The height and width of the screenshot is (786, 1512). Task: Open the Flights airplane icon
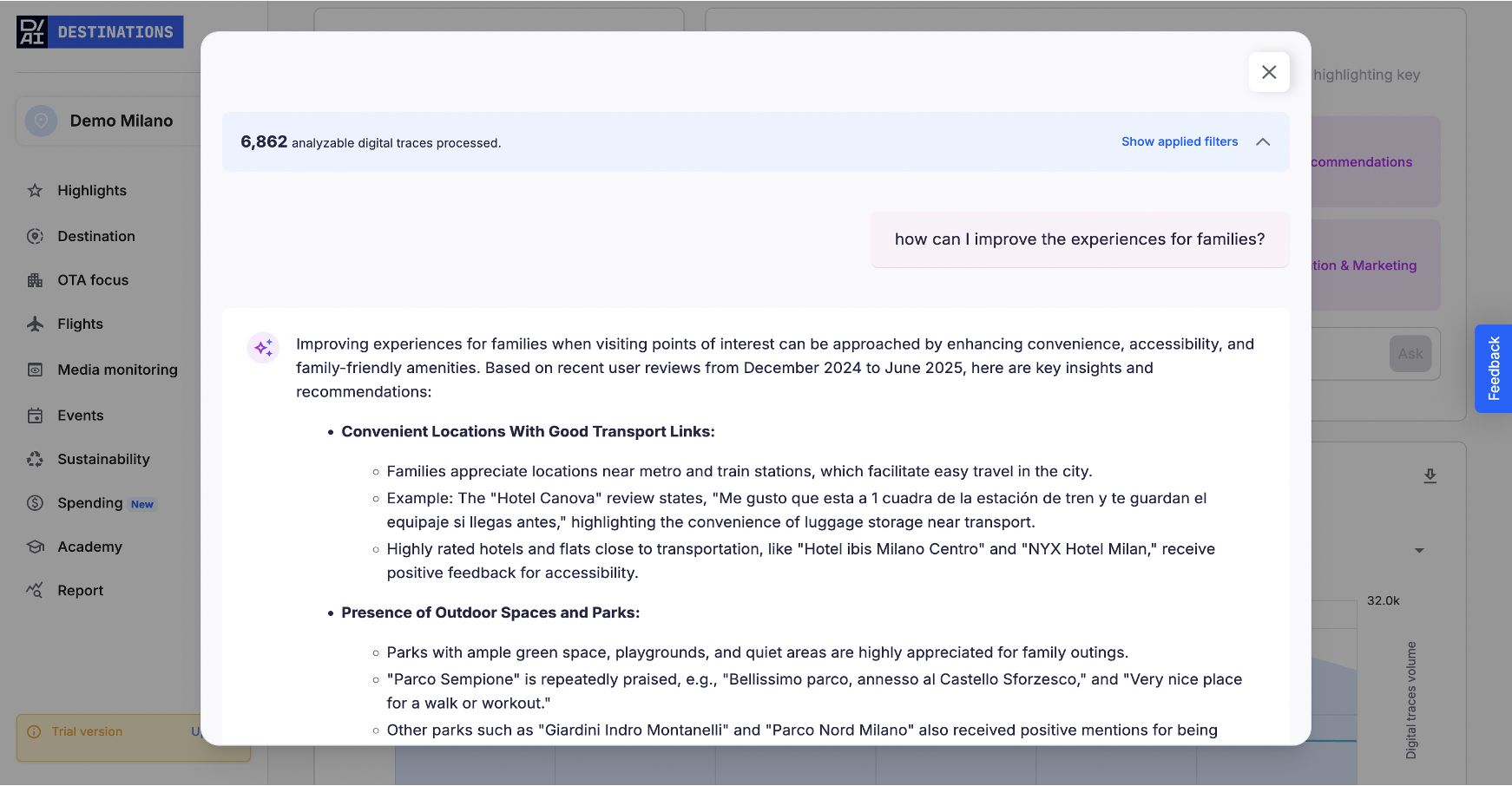35,324
